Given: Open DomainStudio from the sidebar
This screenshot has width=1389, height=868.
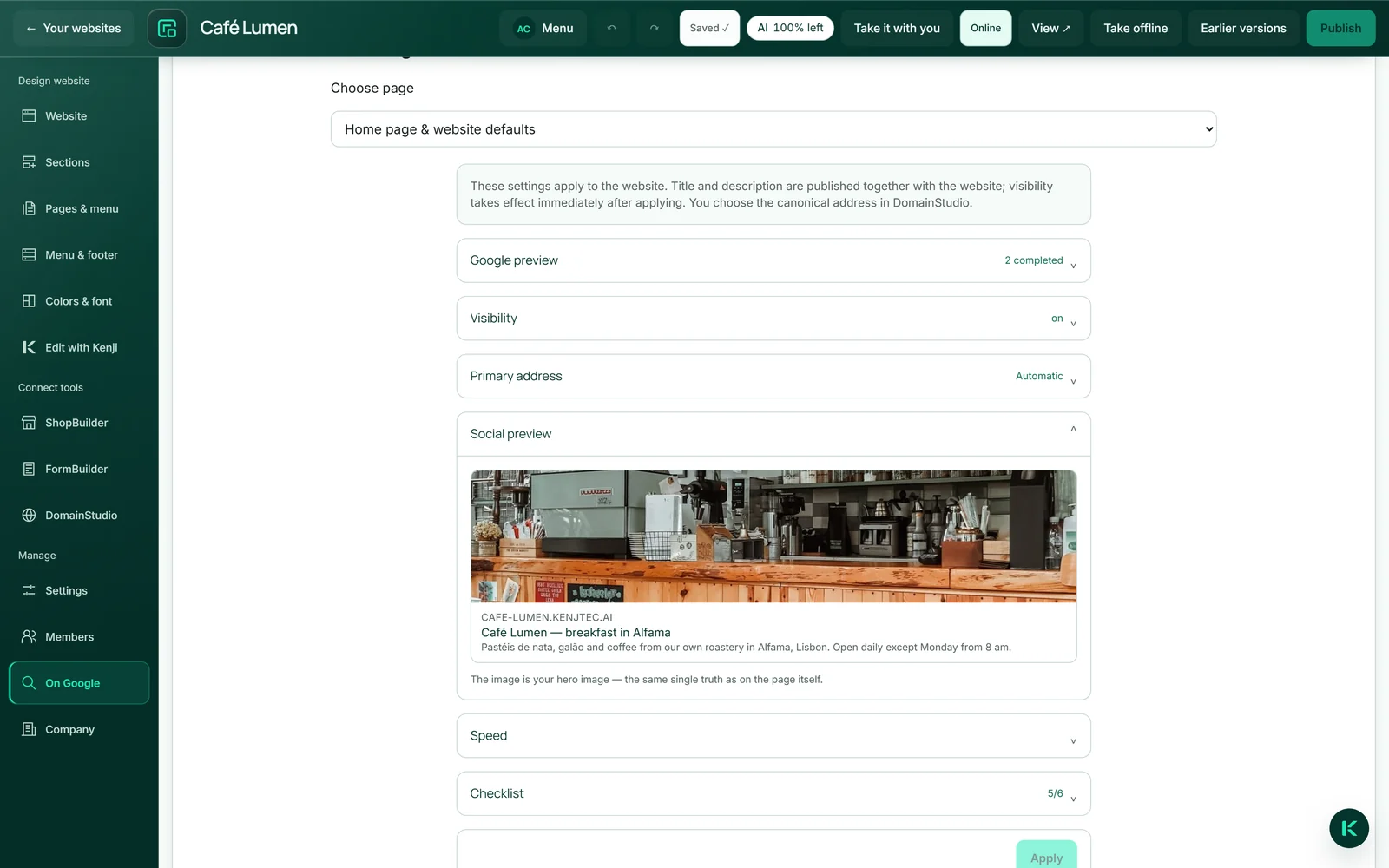Looking at the screenshot, I should click(x=79, y=515).
